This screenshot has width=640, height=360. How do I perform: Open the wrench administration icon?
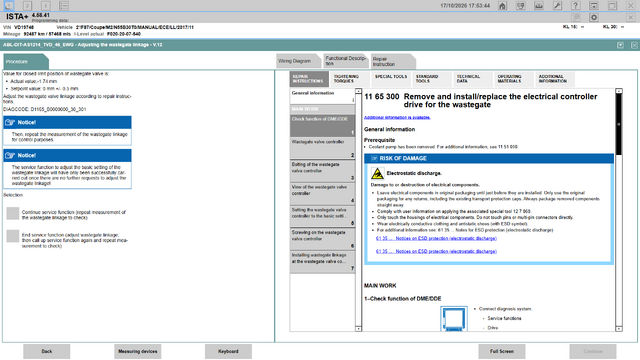(x=557, y=6)
